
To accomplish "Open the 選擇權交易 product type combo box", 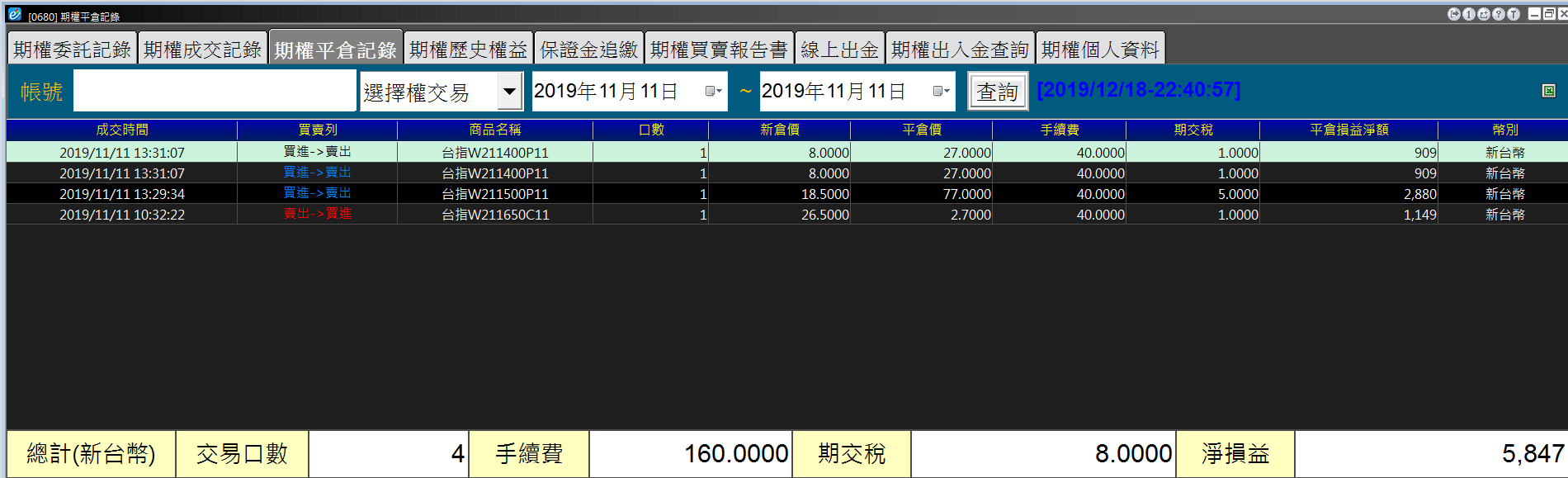I will (x=442, y=91).
